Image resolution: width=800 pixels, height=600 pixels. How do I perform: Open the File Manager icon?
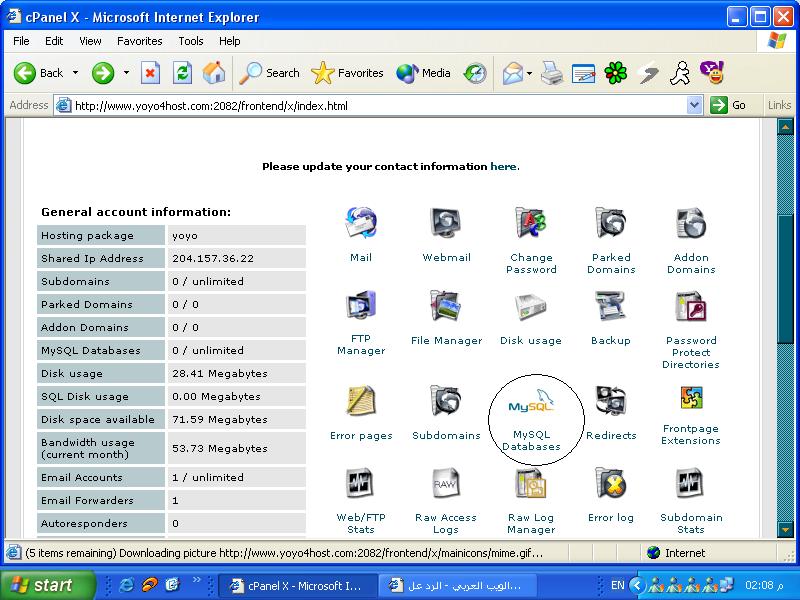coord(446,307)
